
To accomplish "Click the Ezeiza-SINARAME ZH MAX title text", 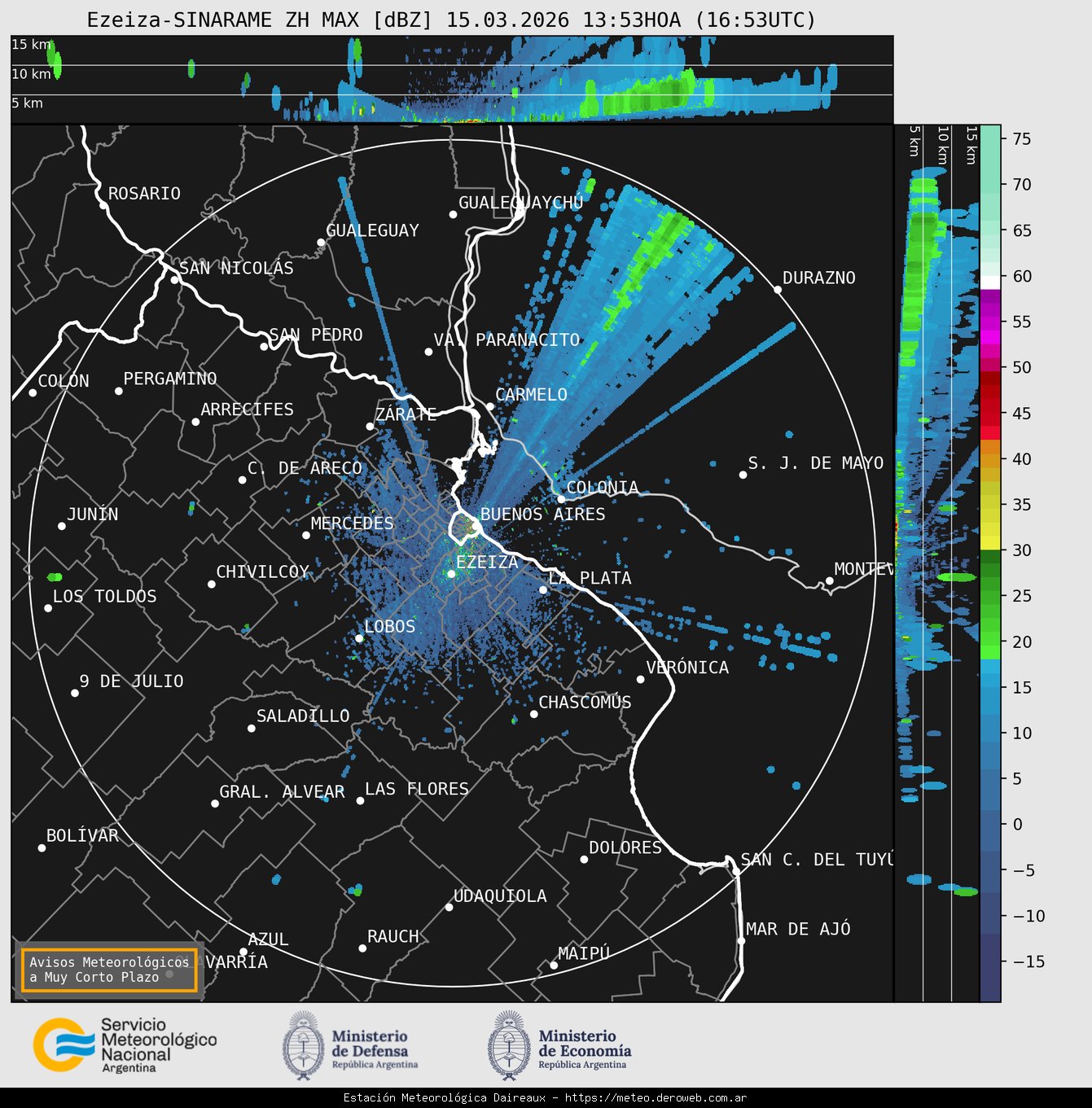I will (x=451, y=20).
